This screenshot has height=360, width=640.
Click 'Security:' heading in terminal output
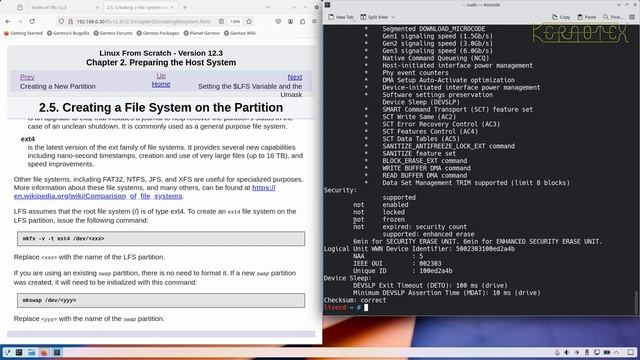(340, 190)
